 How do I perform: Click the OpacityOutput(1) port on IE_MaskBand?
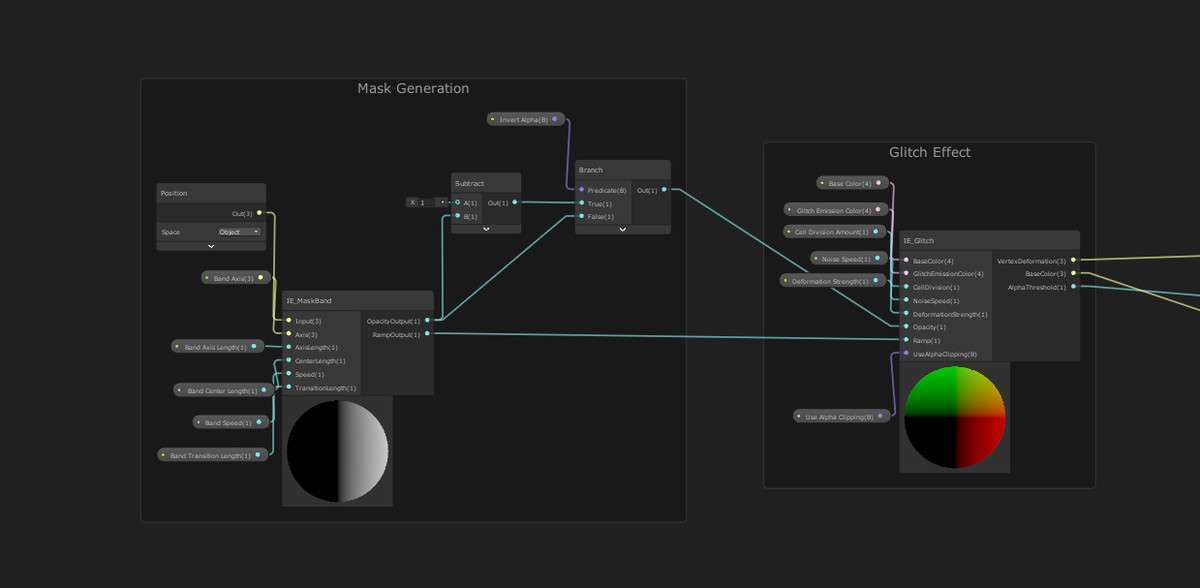pos(427,321)
